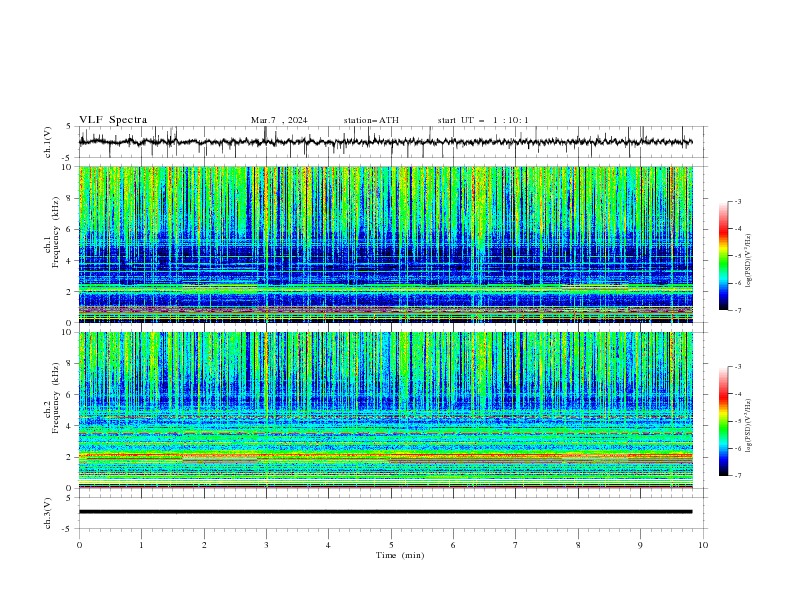
Task: Click the date 'Mar.7 , 2024'
Action: coord(279,120)
